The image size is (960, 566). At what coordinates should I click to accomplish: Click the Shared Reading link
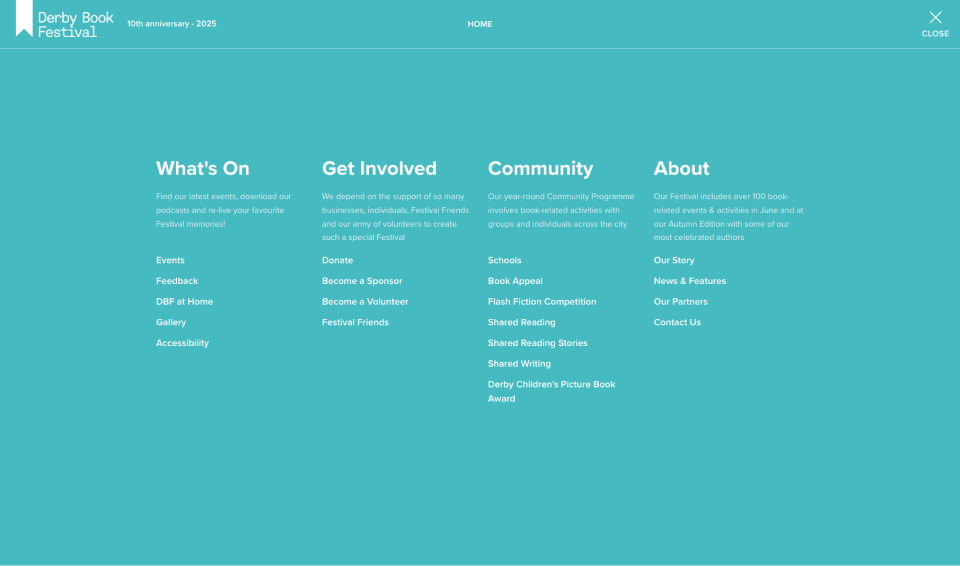[522, 323]
